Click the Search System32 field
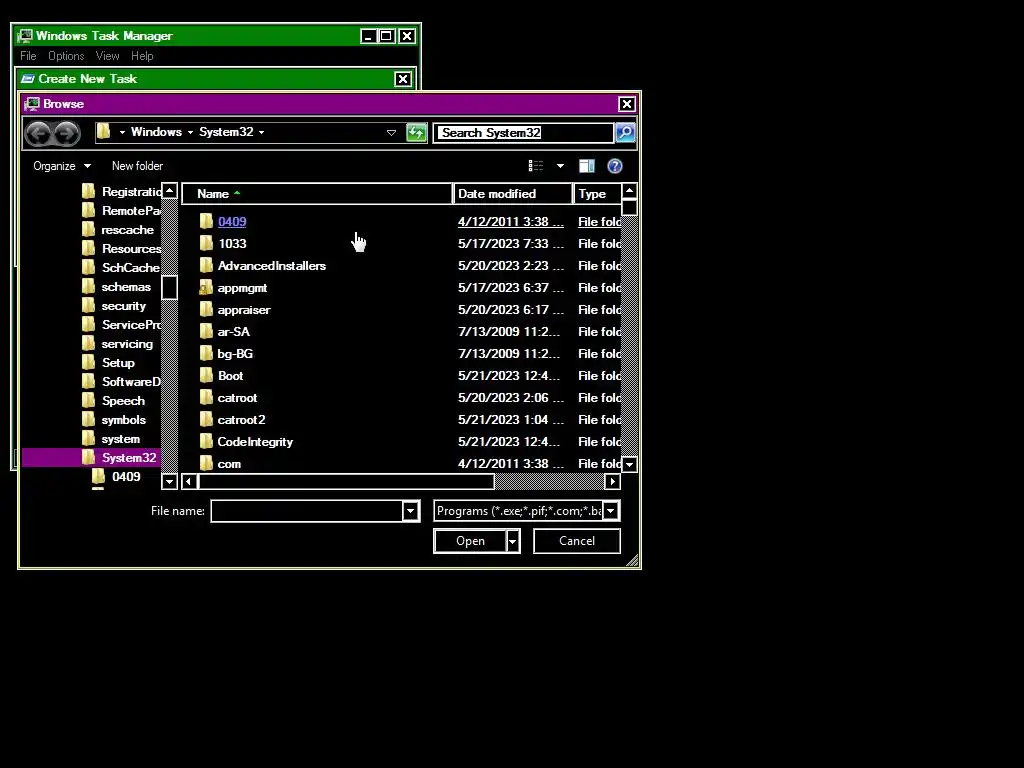 coord(524,133)
